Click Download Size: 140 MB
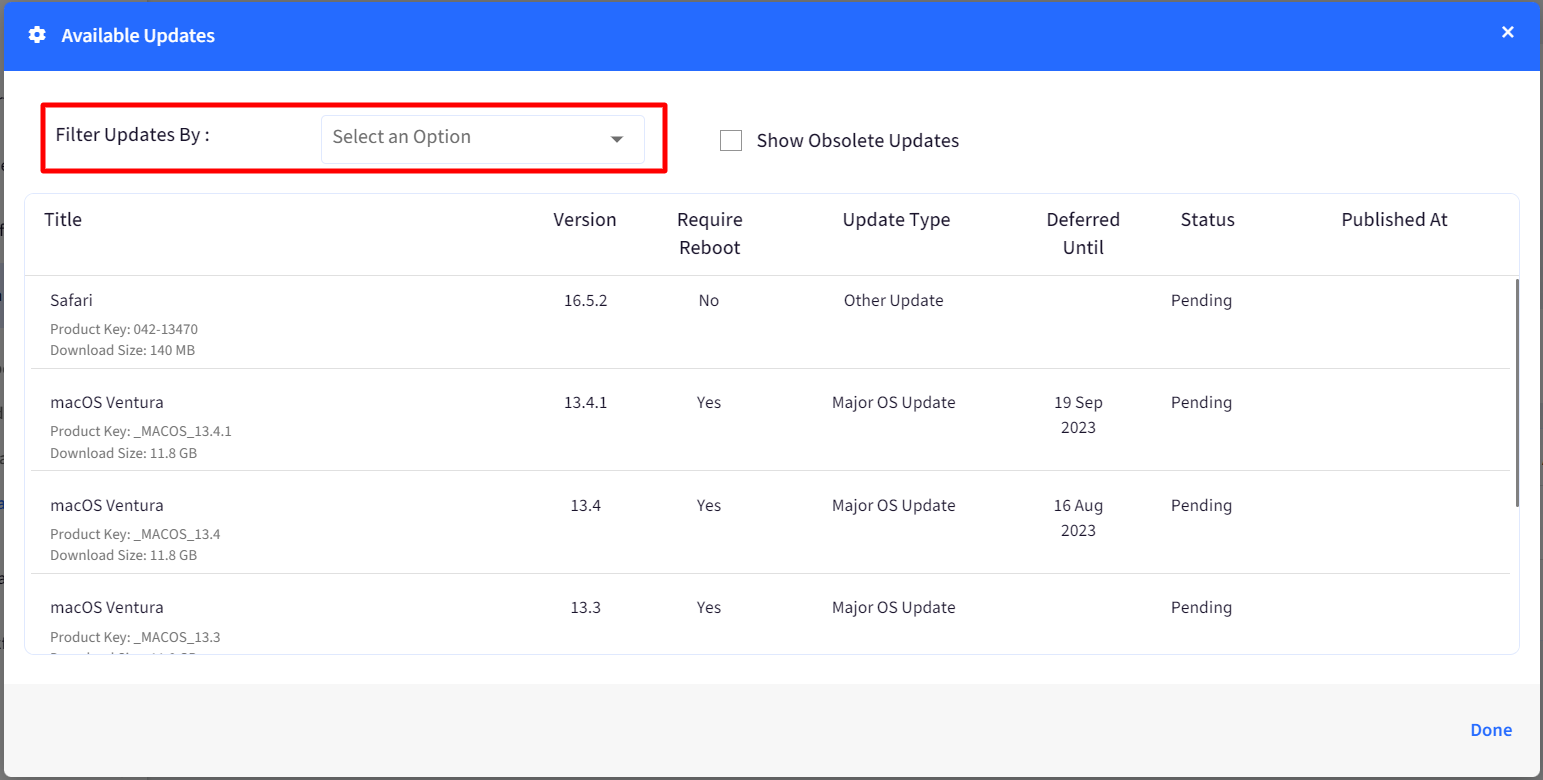Image resolution: width=1543 pixels, height=780 pixels. (x=122, y=351)
